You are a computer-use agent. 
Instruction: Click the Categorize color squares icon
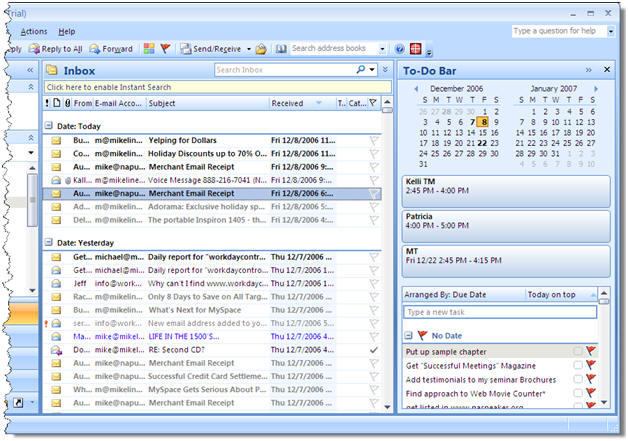pyautogui.click(x=149, y=48)
